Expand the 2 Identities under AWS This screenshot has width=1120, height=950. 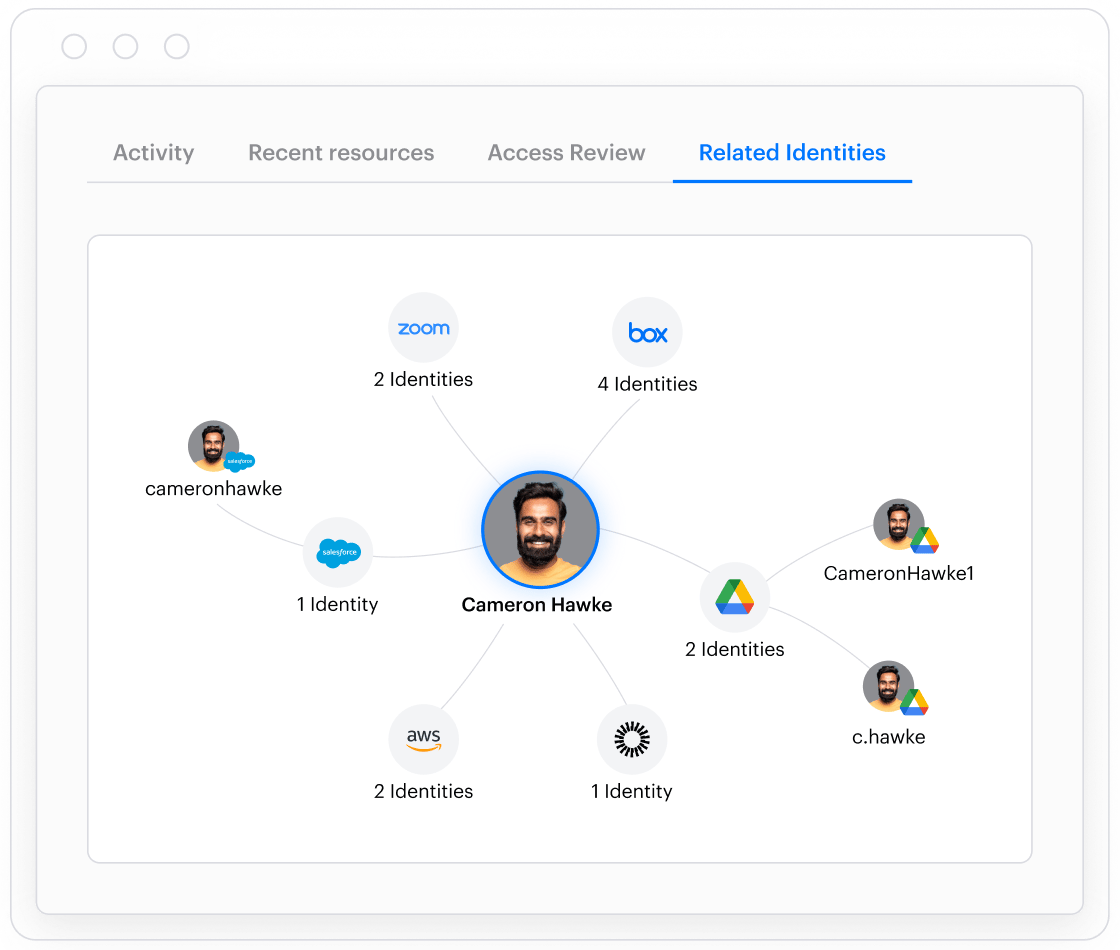click(x=423, y=791)
